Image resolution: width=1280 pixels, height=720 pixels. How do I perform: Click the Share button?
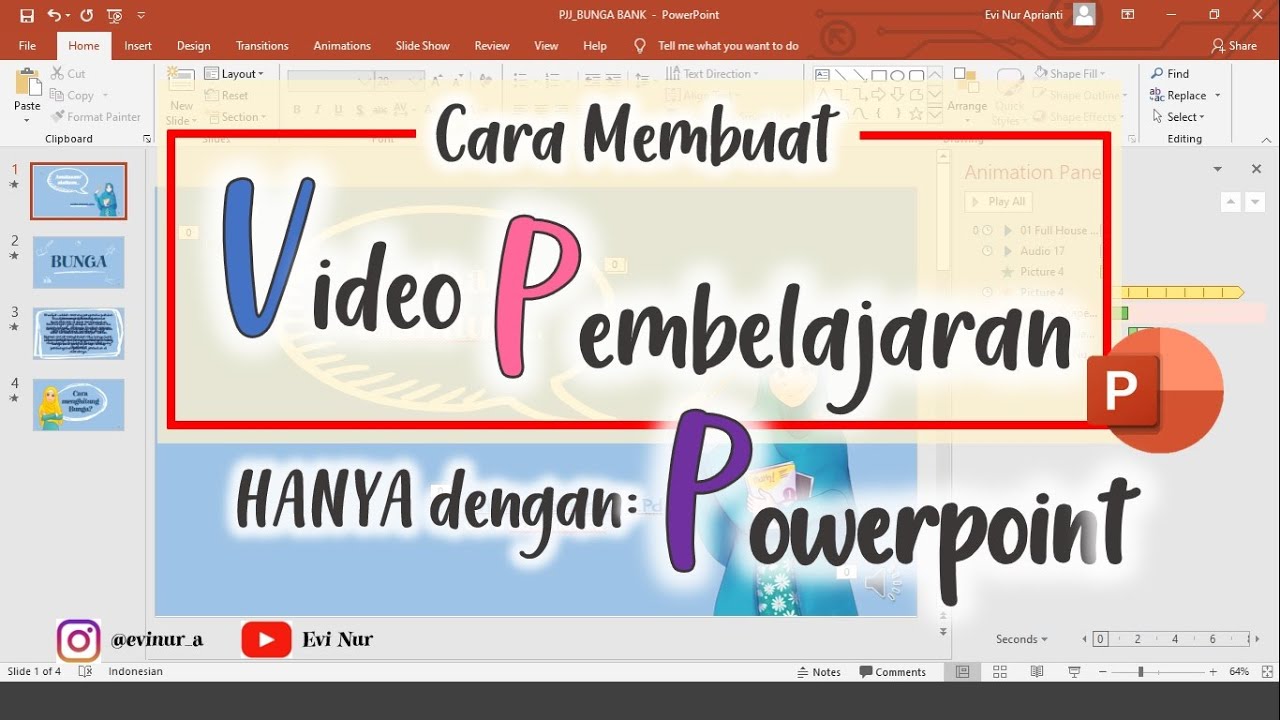[x=1234, y=46]
